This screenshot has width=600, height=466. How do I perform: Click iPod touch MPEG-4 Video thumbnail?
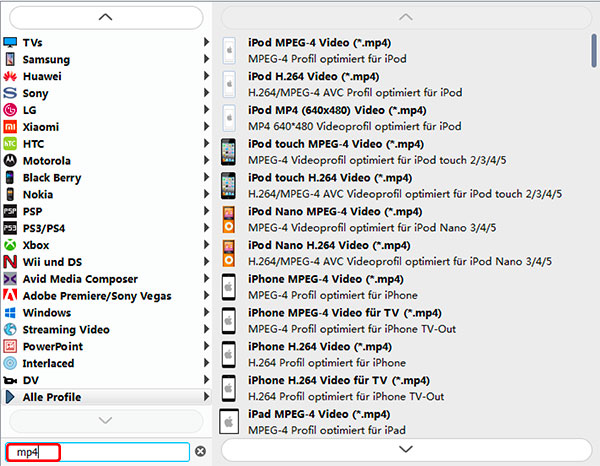click(x=228, y=152)
